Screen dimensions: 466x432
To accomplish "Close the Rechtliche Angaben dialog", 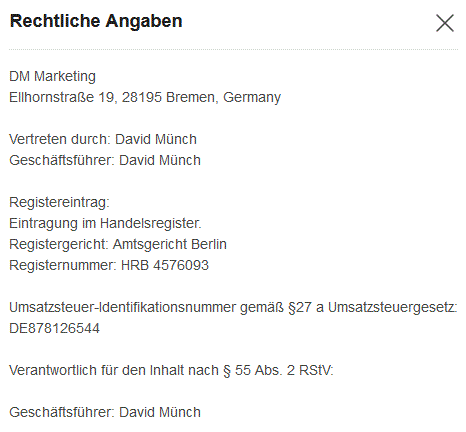I will 445,23.
